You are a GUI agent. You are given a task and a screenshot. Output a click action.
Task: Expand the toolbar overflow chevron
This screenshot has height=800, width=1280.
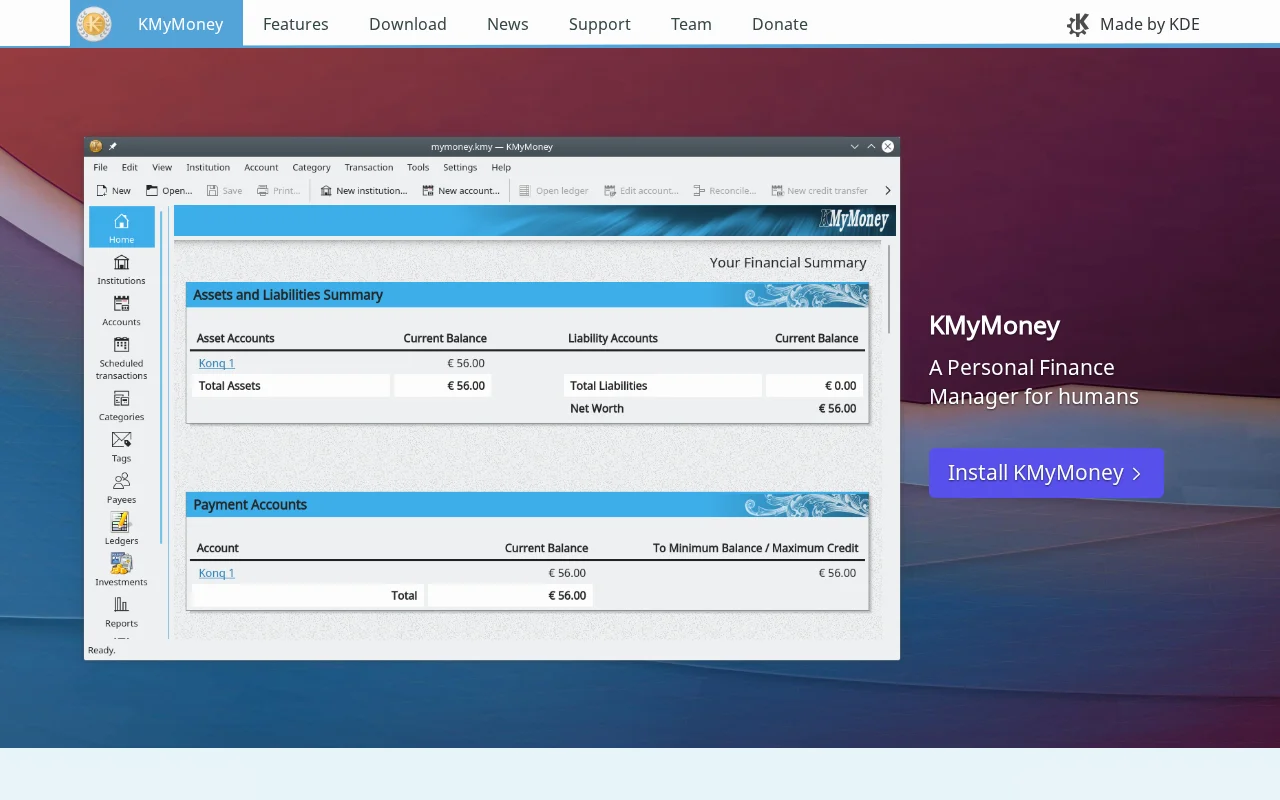point(887,190)
